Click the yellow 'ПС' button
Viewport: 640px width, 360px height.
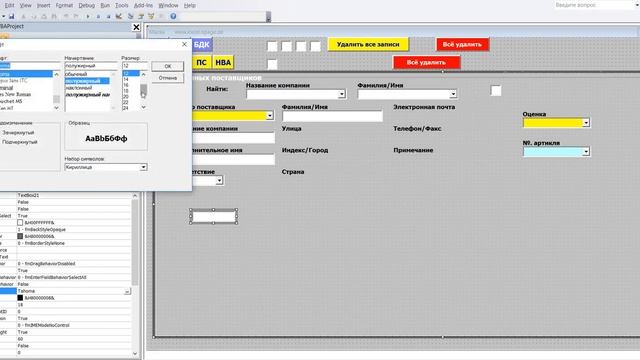point(201,62)
